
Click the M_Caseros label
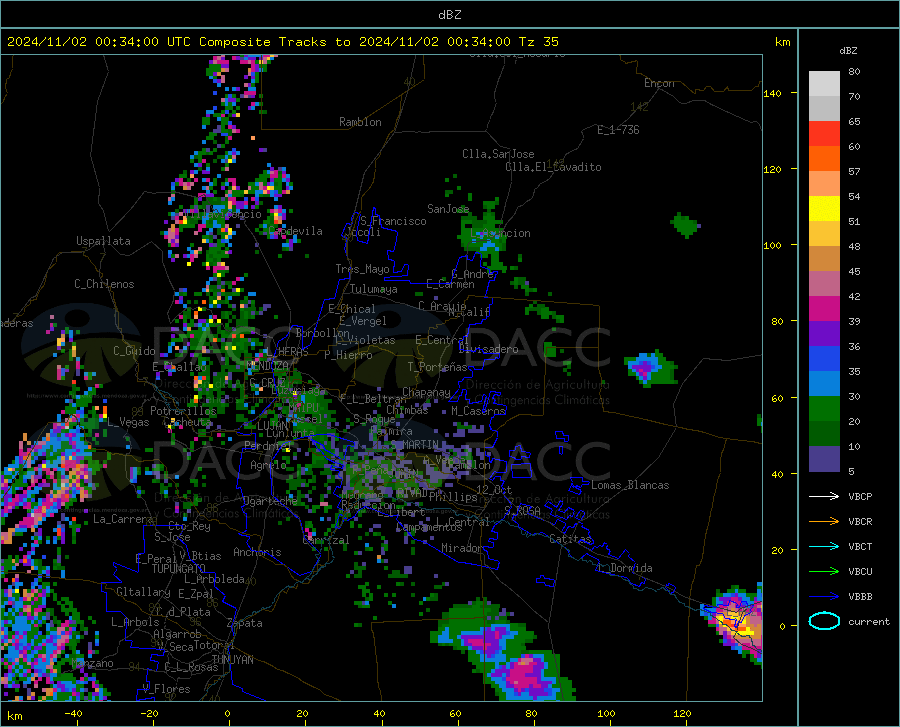click(x=478, y=411)
